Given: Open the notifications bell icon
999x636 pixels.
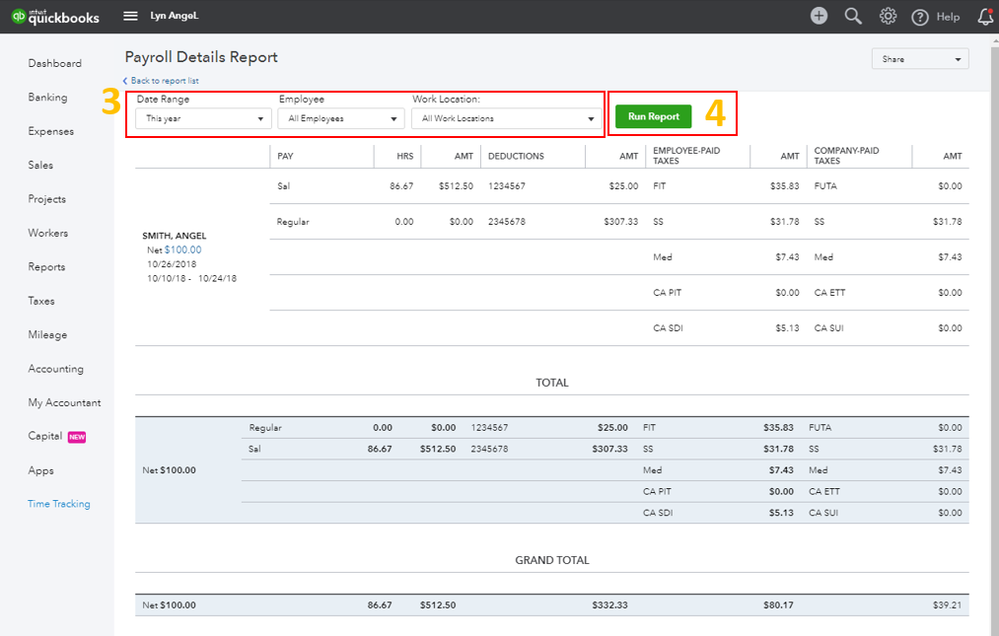Looking at the screenshot, I should pos(986,17).
